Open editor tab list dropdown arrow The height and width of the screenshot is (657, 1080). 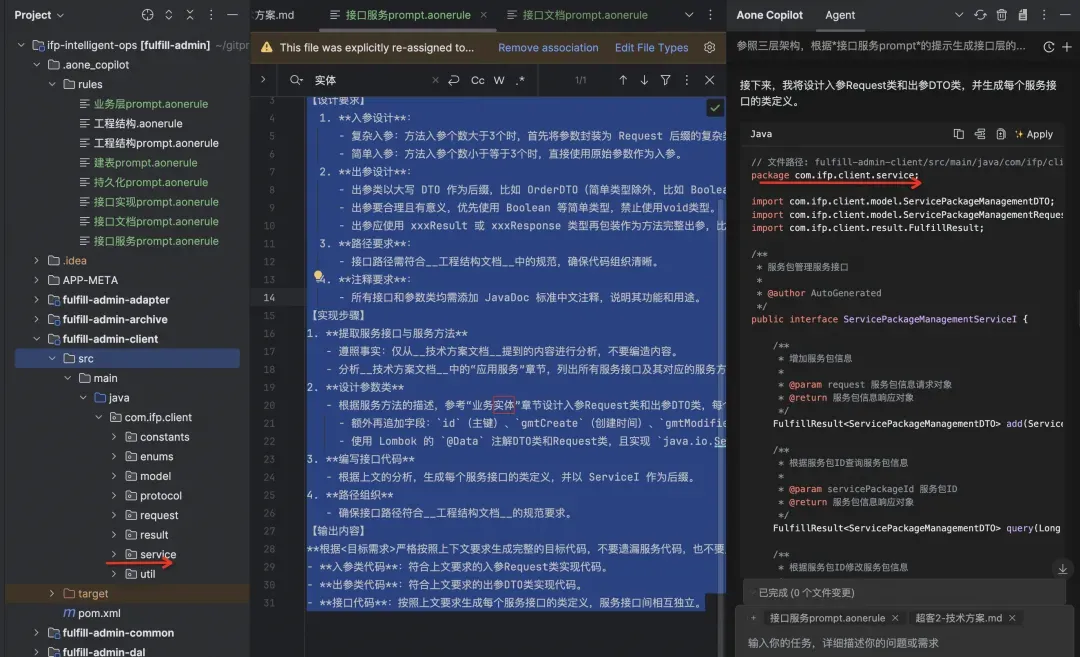pos(689,14)
